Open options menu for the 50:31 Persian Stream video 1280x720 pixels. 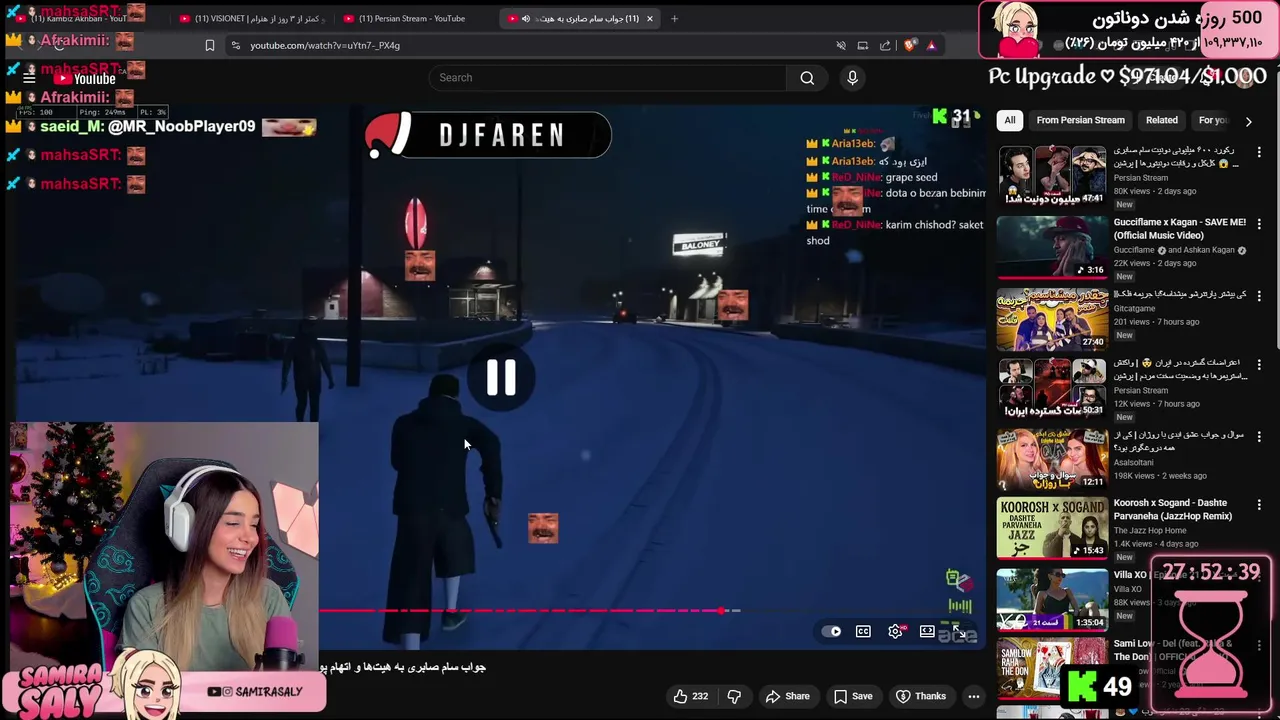pyautogui.click(x=1259, y=365)
